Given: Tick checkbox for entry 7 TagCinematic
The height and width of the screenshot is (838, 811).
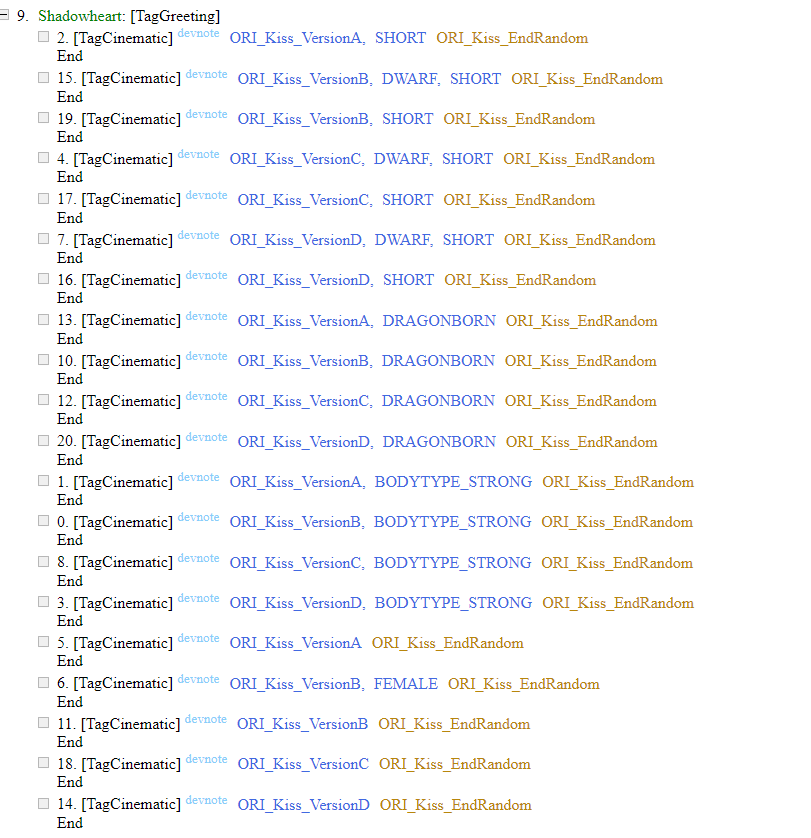Looking at the screenshot, I should [x=43, y=238].
